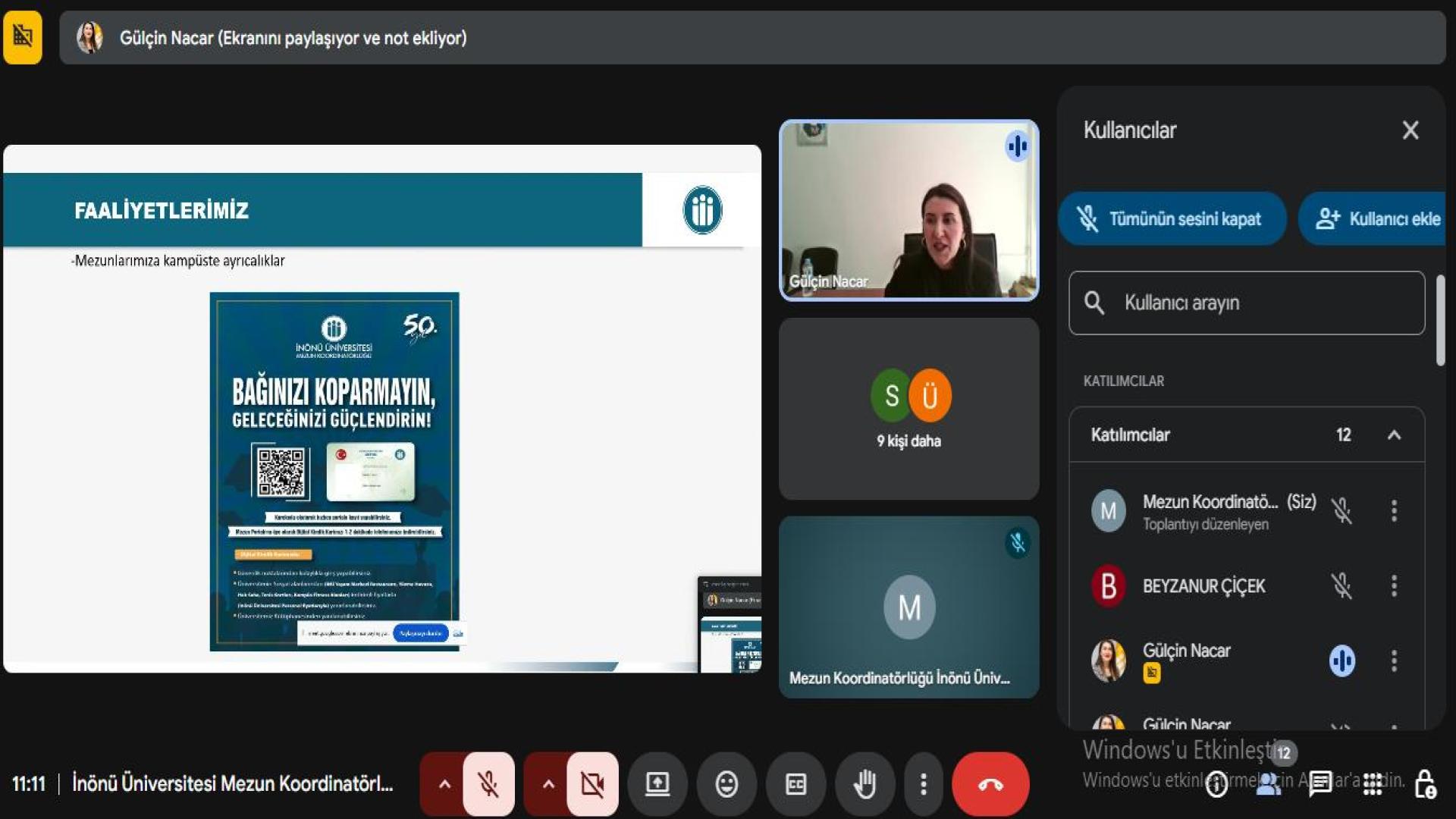Collapse the Katılımcılar participant list
1456x819 pixels.
(x=1394, y=435)
